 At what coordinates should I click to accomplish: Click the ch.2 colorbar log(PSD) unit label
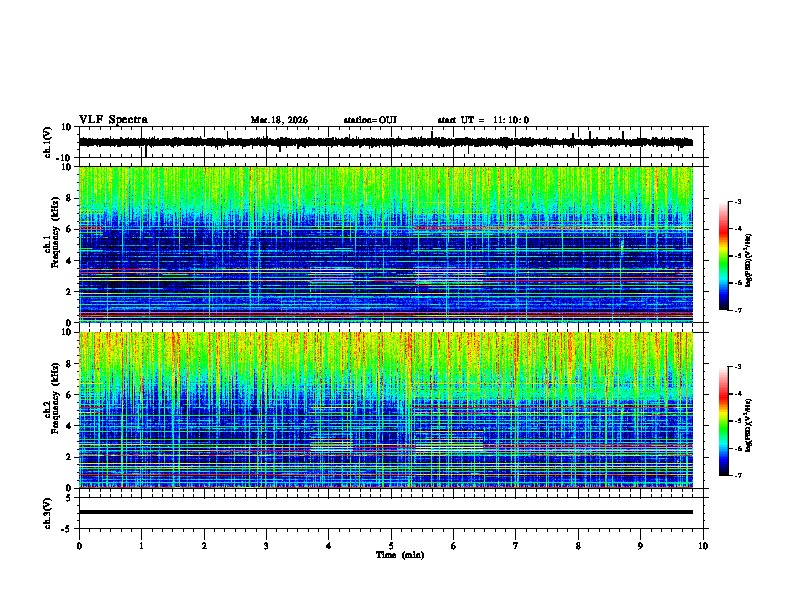pos(749,425)
